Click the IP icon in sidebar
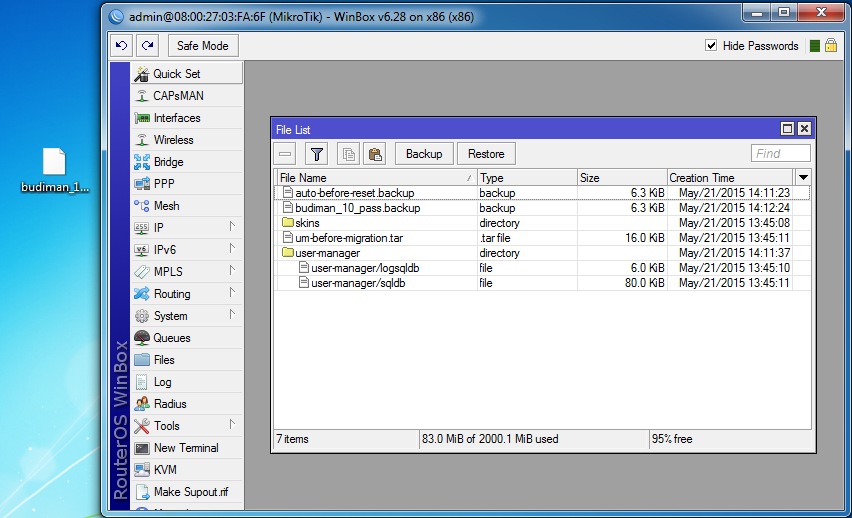 [142, 228]
